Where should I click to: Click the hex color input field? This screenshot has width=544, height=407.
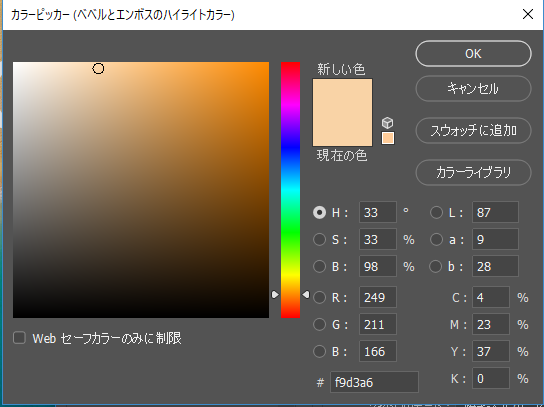point(374,382)
